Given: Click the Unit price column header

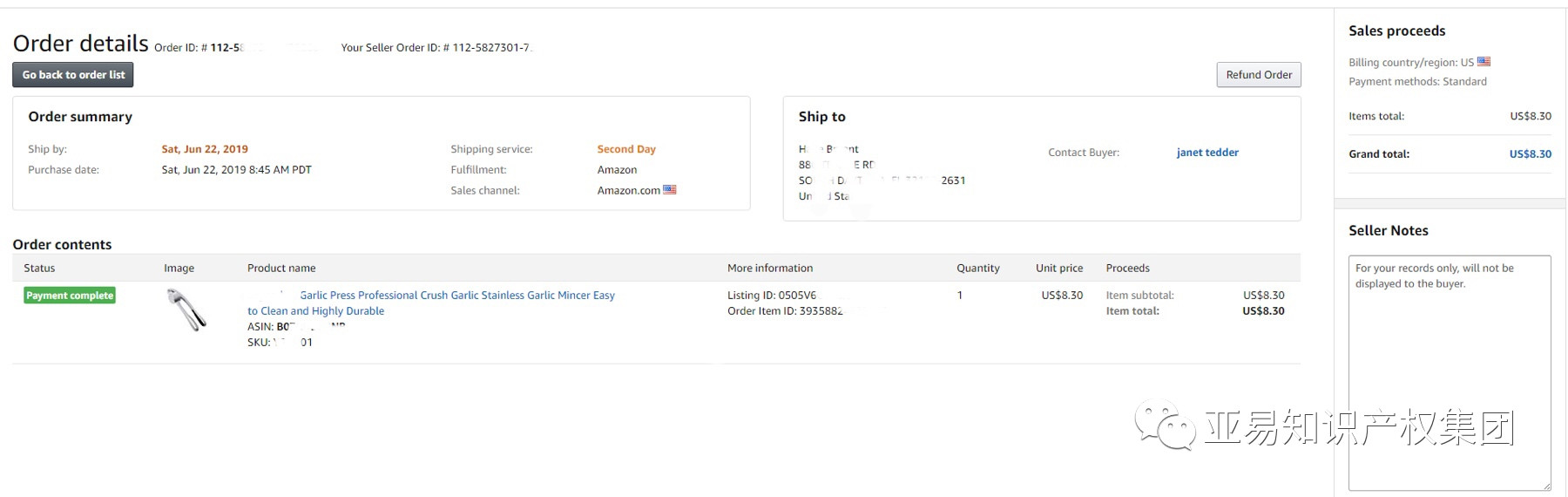Looking at the screenshot, I should [1059, 269].
